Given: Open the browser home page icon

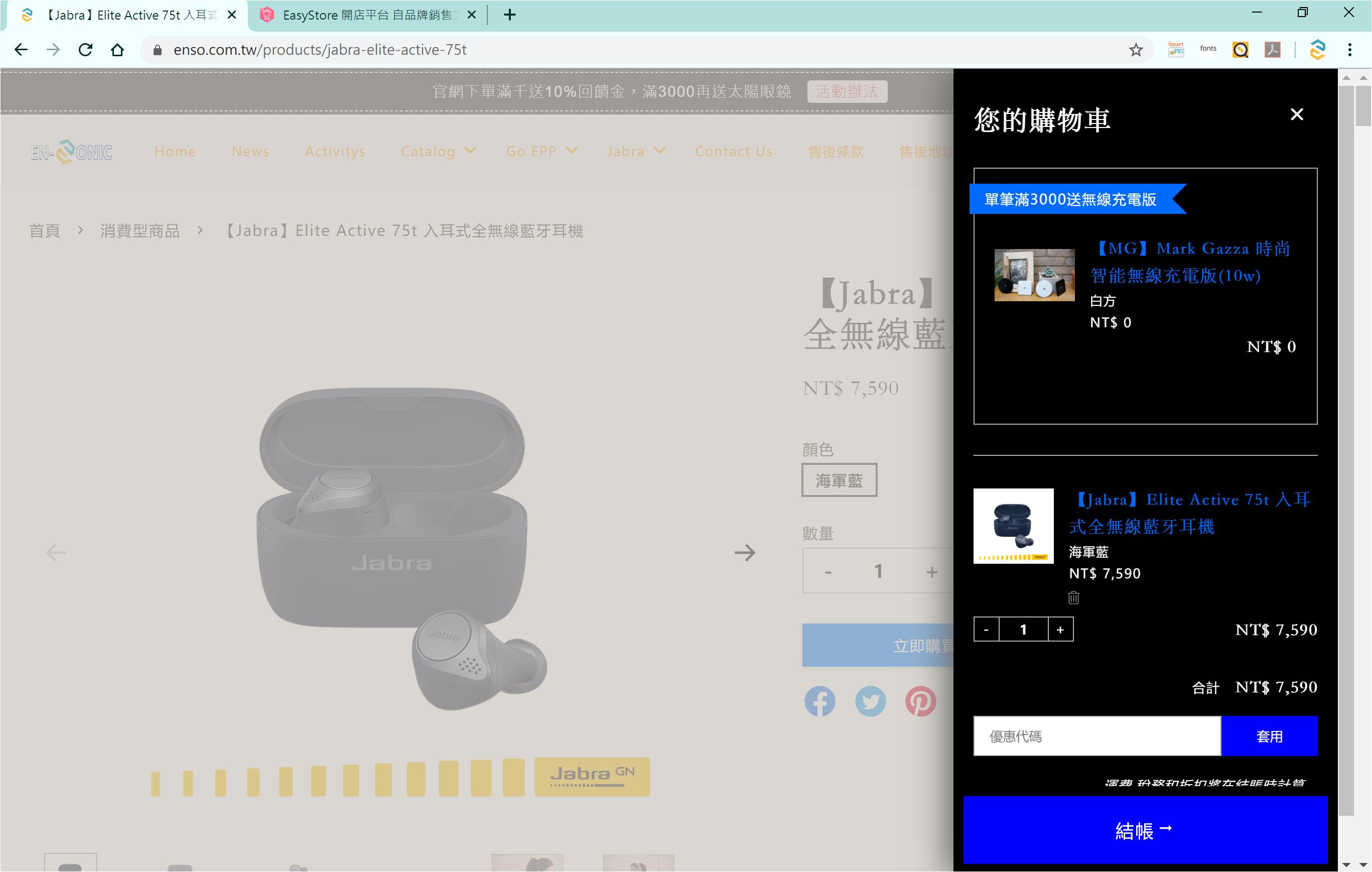Looking at the screenshot, I should coord(117,50).
